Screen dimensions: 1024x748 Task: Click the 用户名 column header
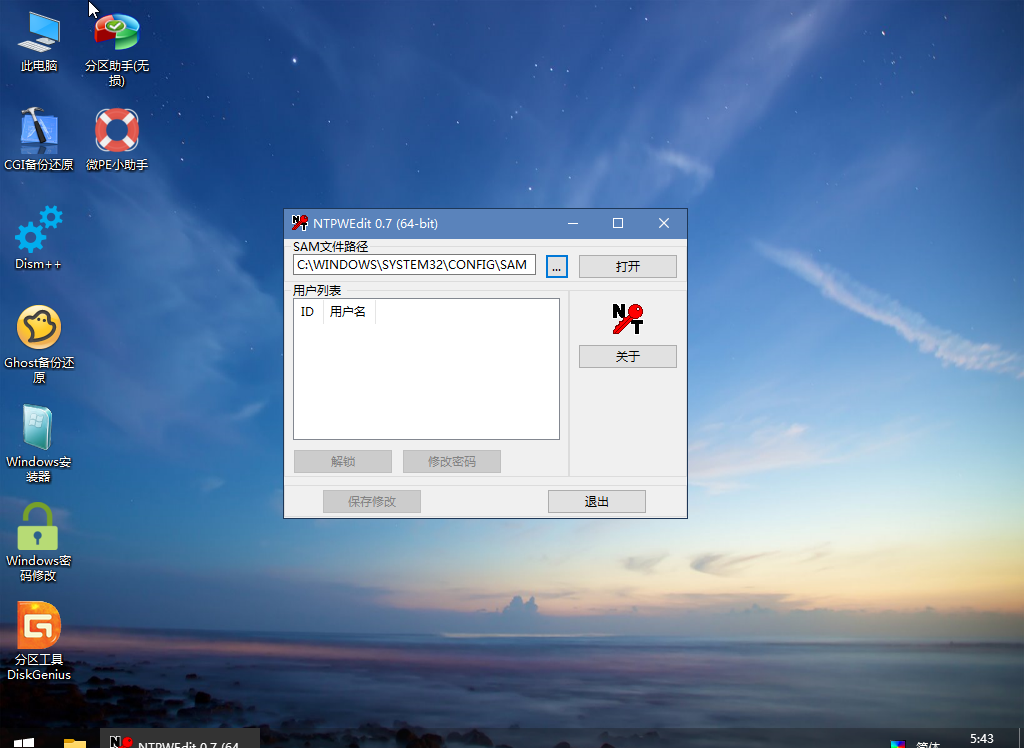pos(348,312)
